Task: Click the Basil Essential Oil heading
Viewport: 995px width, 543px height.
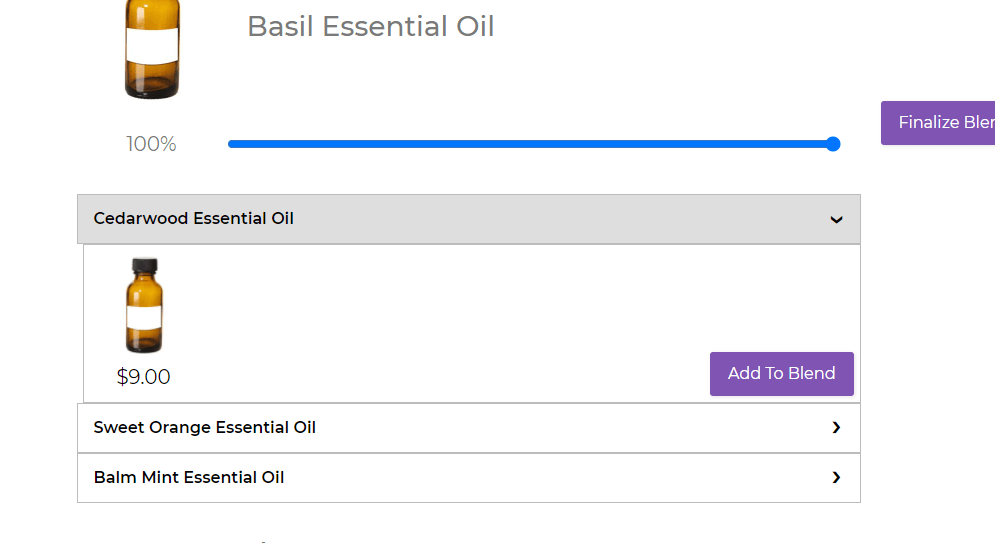Action: tap(370, 27)
